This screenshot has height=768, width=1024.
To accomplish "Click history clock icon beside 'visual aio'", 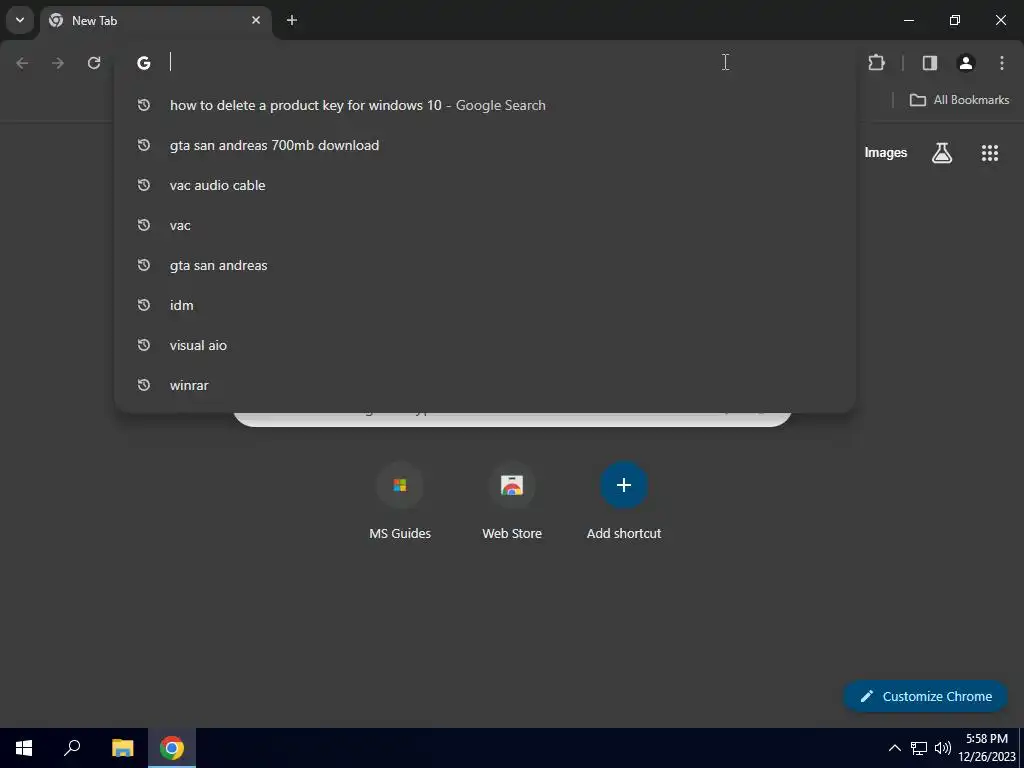I will (144, 345).
